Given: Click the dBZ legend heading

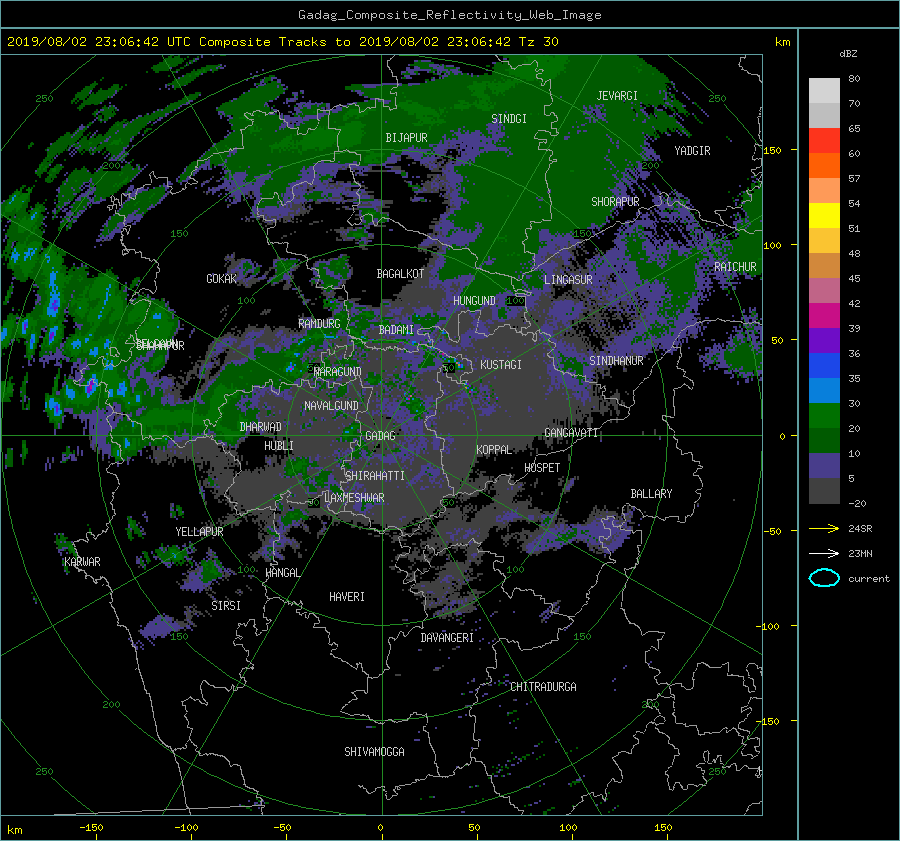Looking at the screenshot, I should [x=848, y=53].
